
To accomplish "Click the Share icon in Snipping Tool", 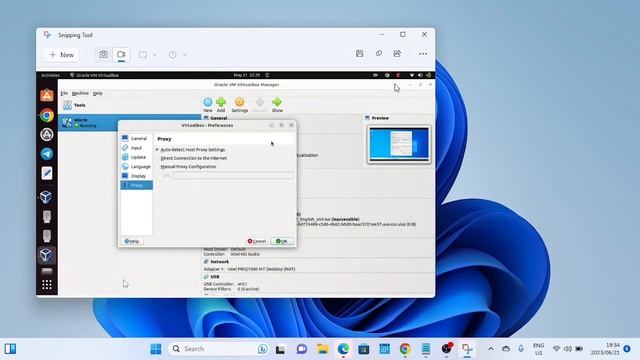I will [397, 53].
